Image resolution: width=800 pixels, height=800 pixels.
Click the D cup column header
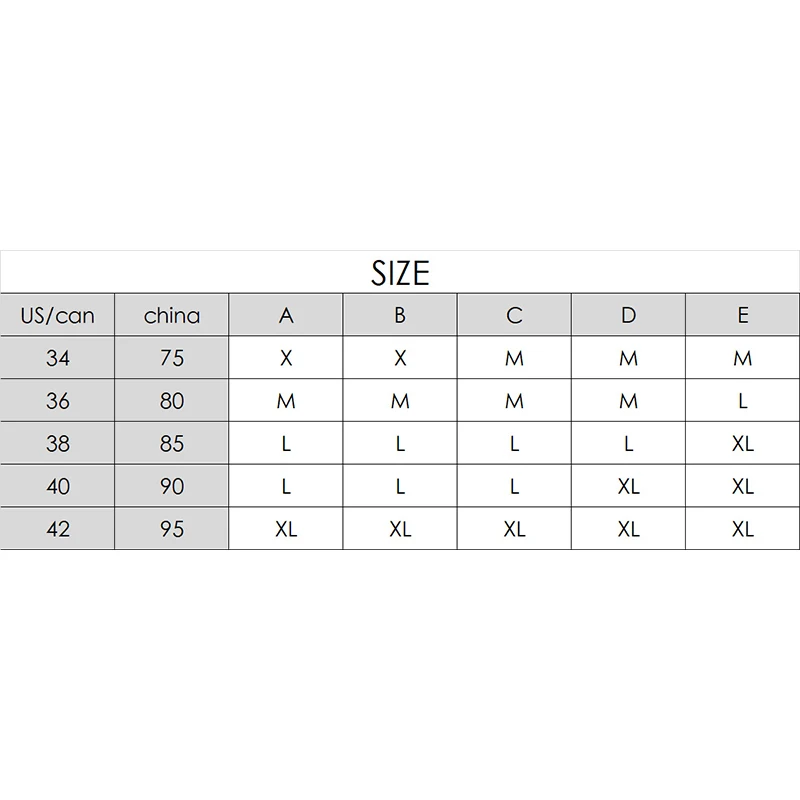point(629,315)
